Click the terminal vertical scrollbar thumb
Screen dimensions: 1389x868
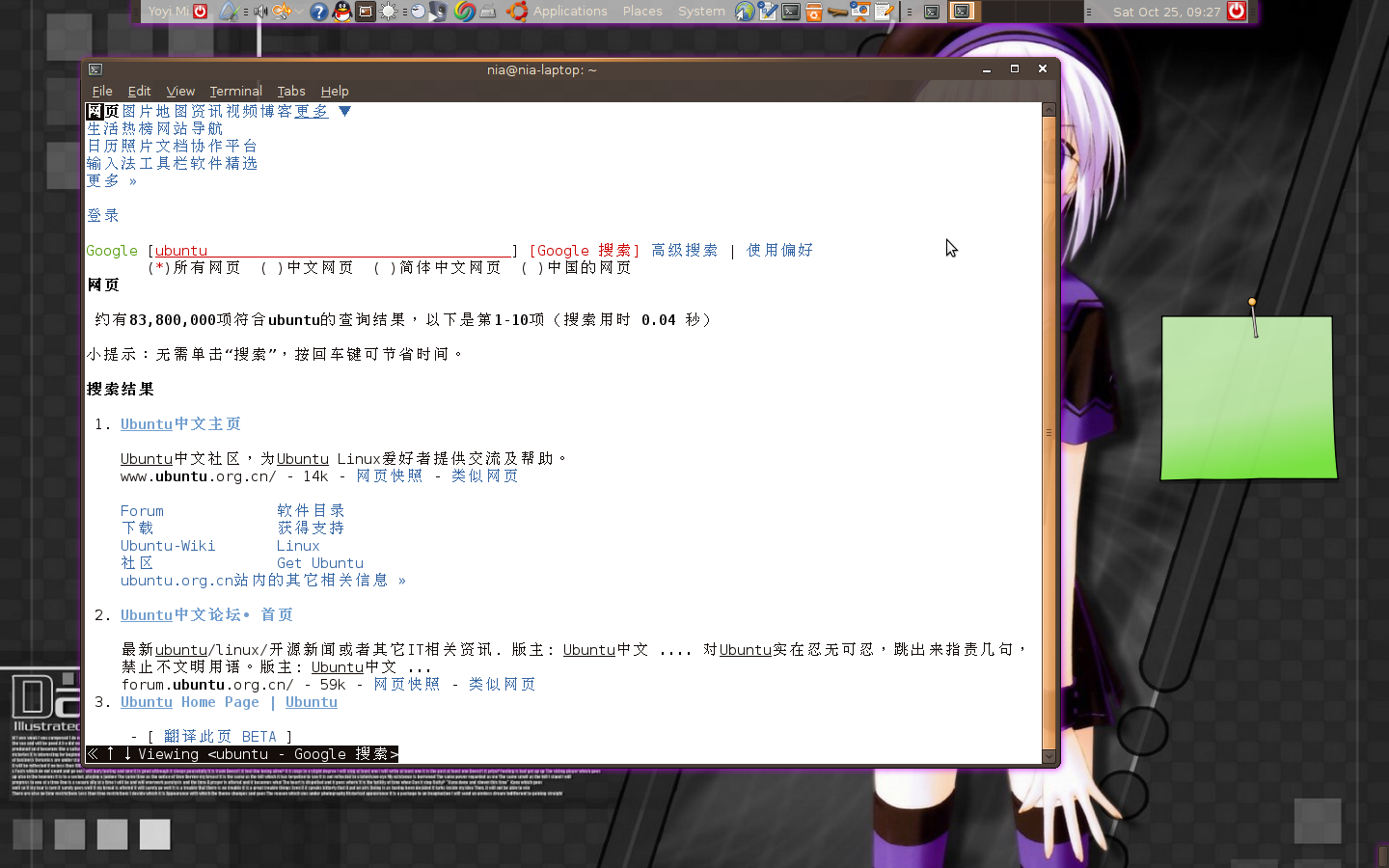pos(1049,433)
